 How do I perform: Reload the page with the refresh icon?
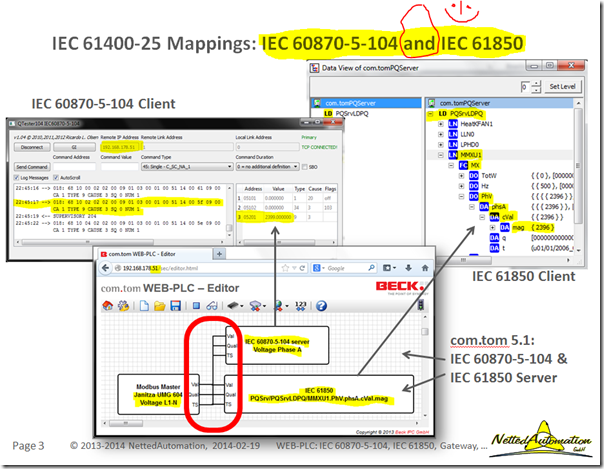302,268
